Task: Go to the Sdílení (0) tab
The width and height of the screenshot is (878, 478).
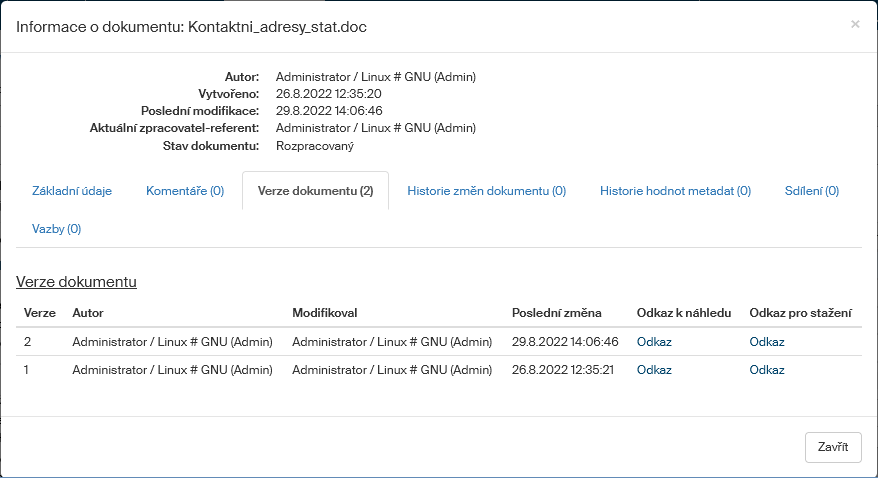Action: [x=811, y=191]
